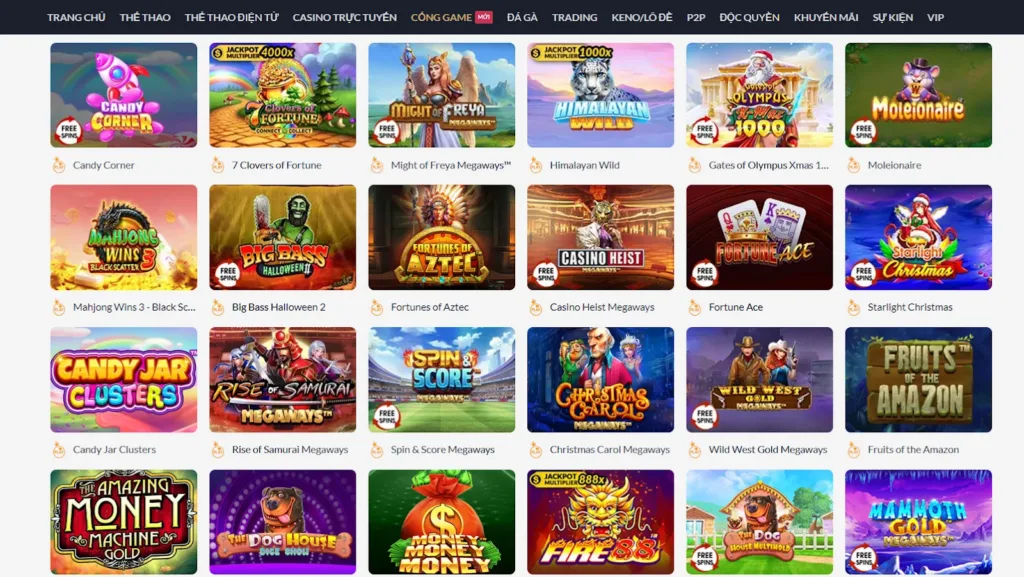
Task: Click the Wild West Gold Megaways title
Action: click(x=767, y=450)
